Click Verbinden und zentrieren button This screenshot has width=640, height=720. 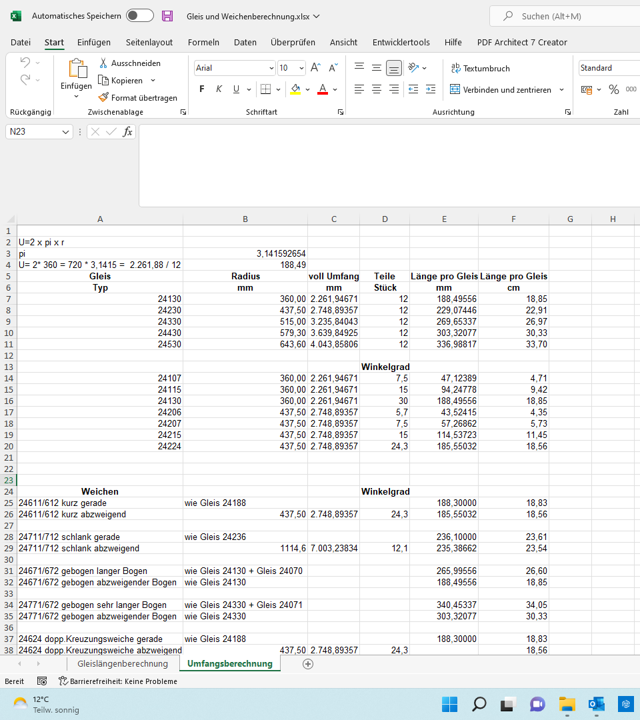[500, 90]
